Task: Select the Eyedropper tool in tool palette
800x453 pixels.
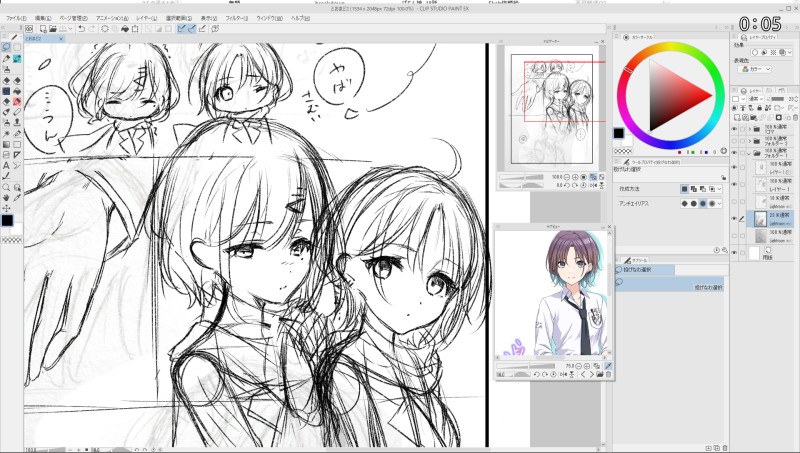Action: [x=17, y=198]
